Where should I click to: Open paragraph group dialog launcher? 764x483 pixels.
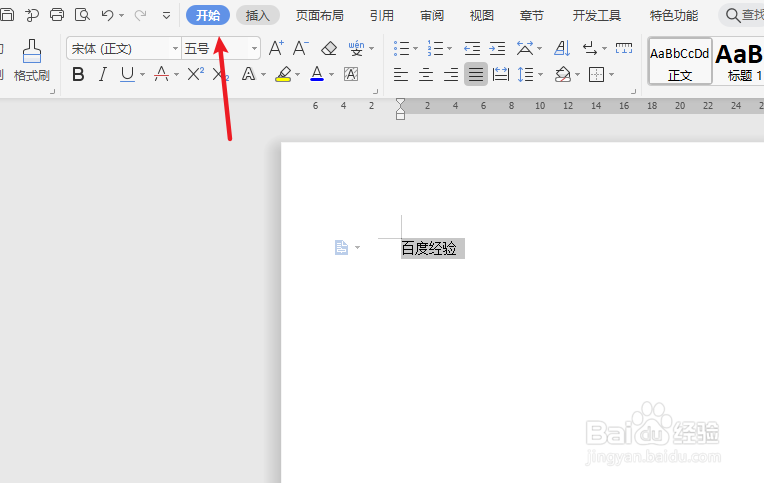(633, 91)
